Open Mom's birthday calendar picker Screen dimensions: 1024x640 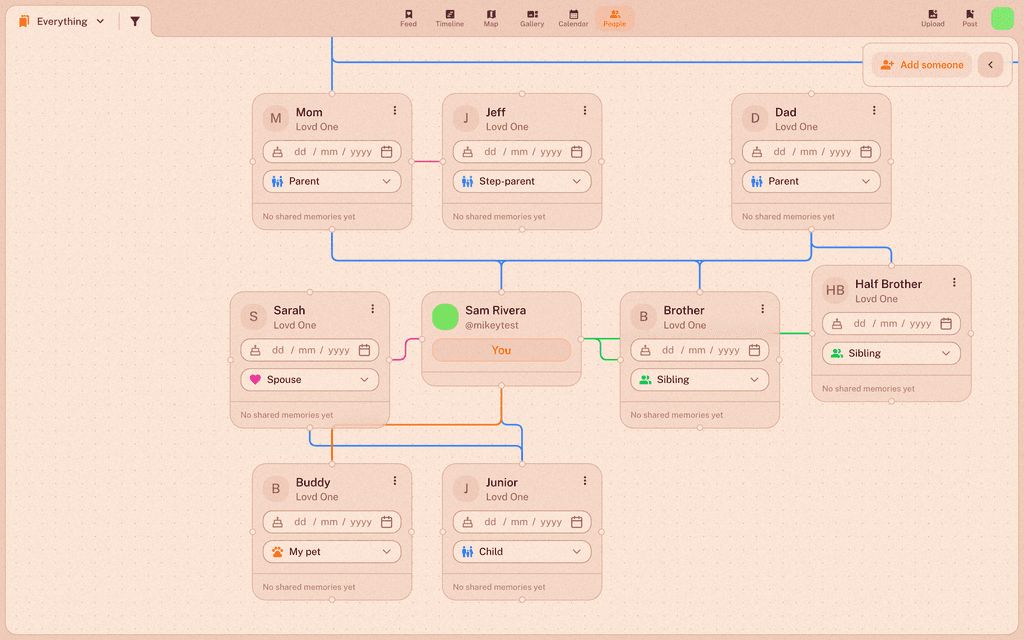pos(387,152)
